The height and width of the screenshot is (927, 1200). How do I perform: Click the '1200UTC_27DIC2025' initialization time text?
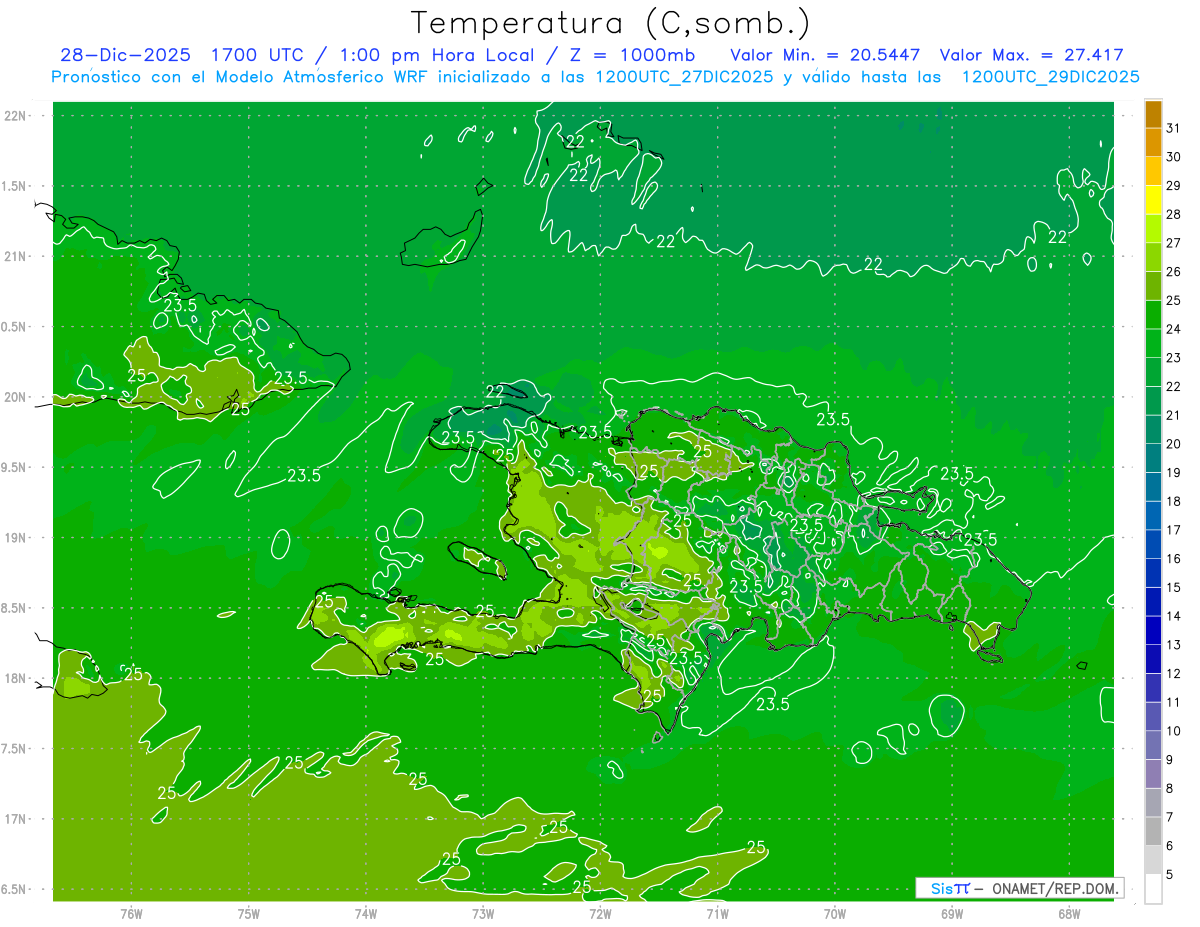tap(684, 77)
